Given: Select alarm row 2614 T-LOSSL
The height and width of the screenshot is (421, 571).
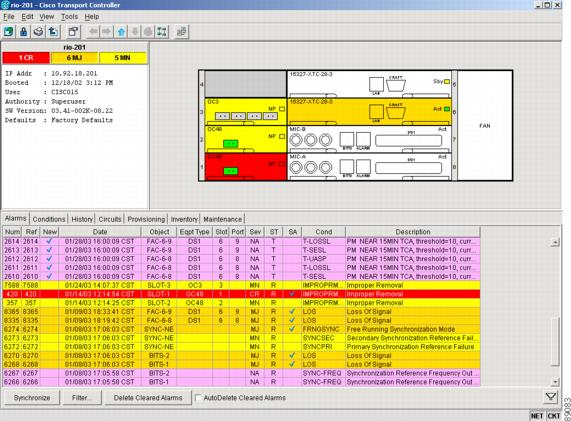Looking at the screenshot, I should coord(242,241).
